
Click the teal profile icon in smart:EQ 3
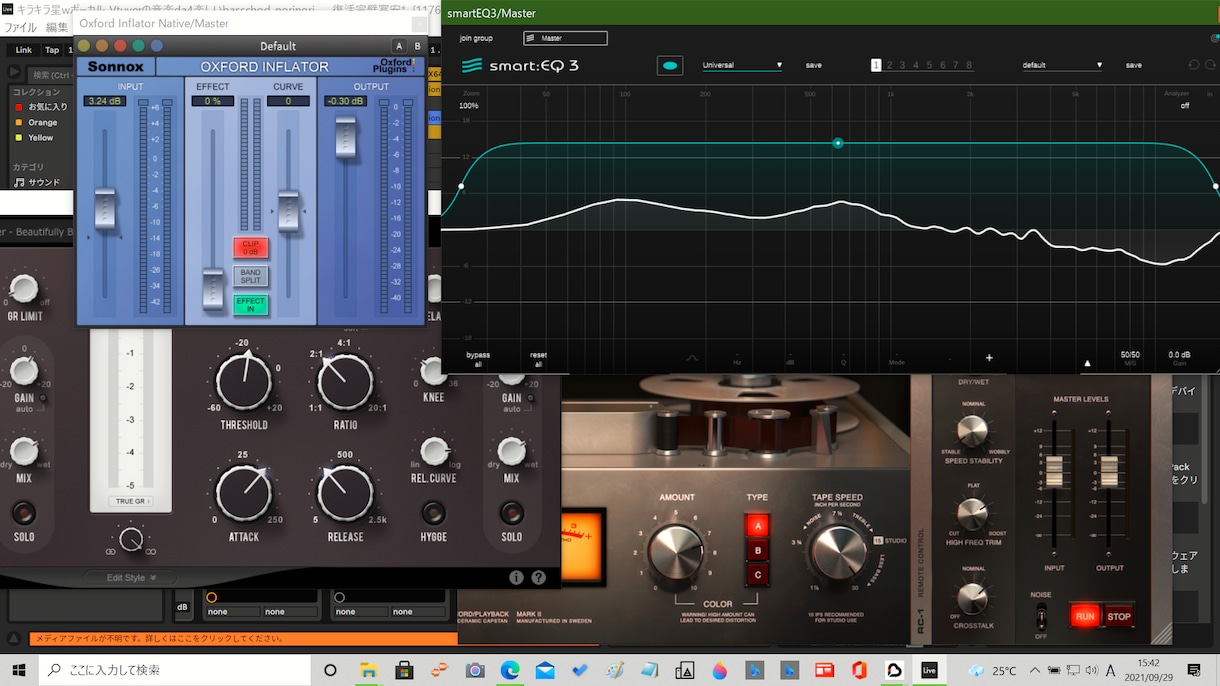tap(670, 65)
